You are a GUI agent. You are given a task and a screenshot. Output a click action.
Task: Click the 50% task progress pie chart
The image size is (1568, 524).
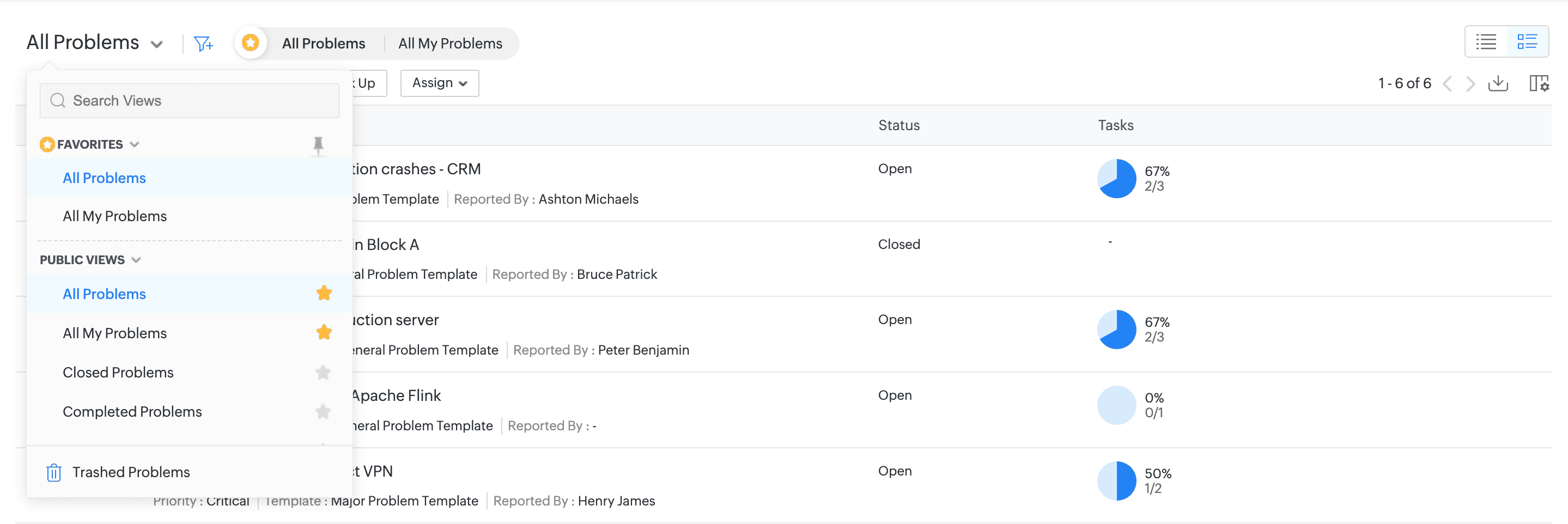1116,481
